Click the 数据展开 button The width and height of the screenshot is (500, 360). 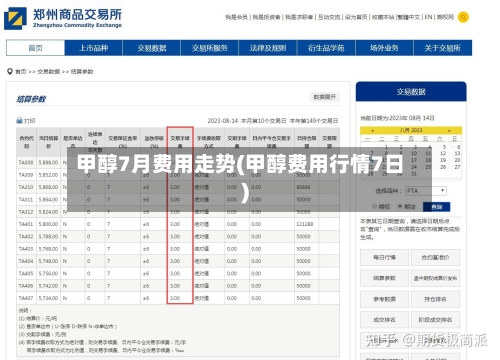(325, 97)
